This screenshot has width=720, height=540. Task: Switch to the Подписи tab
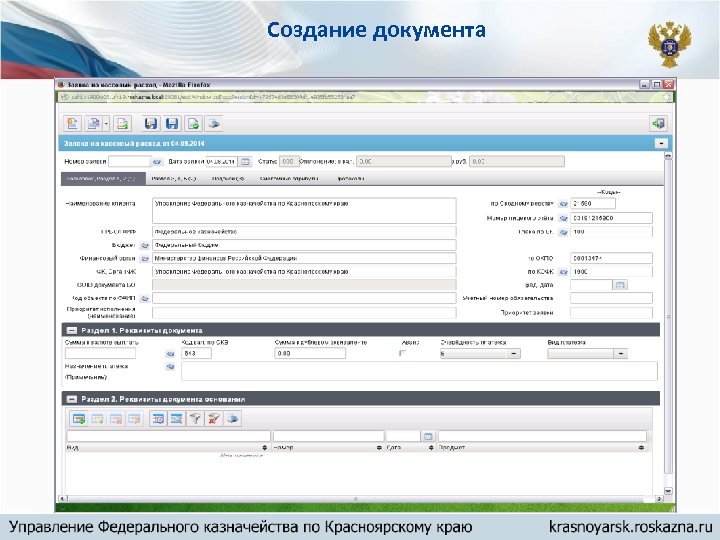point(228,179)
